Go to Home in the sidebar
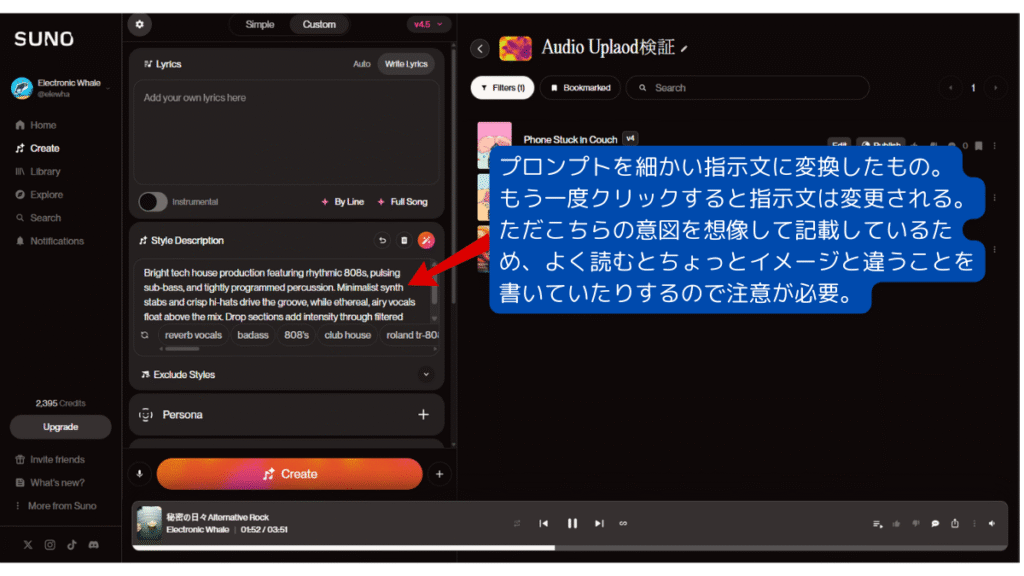 (36, 125)
